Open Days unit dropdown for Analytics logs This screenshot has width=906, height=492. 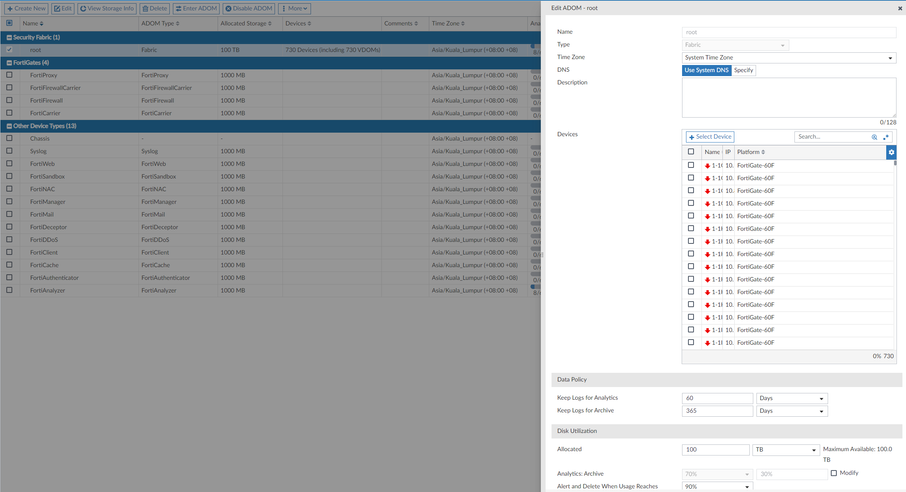pyautogui.click(x=792, y=398)
